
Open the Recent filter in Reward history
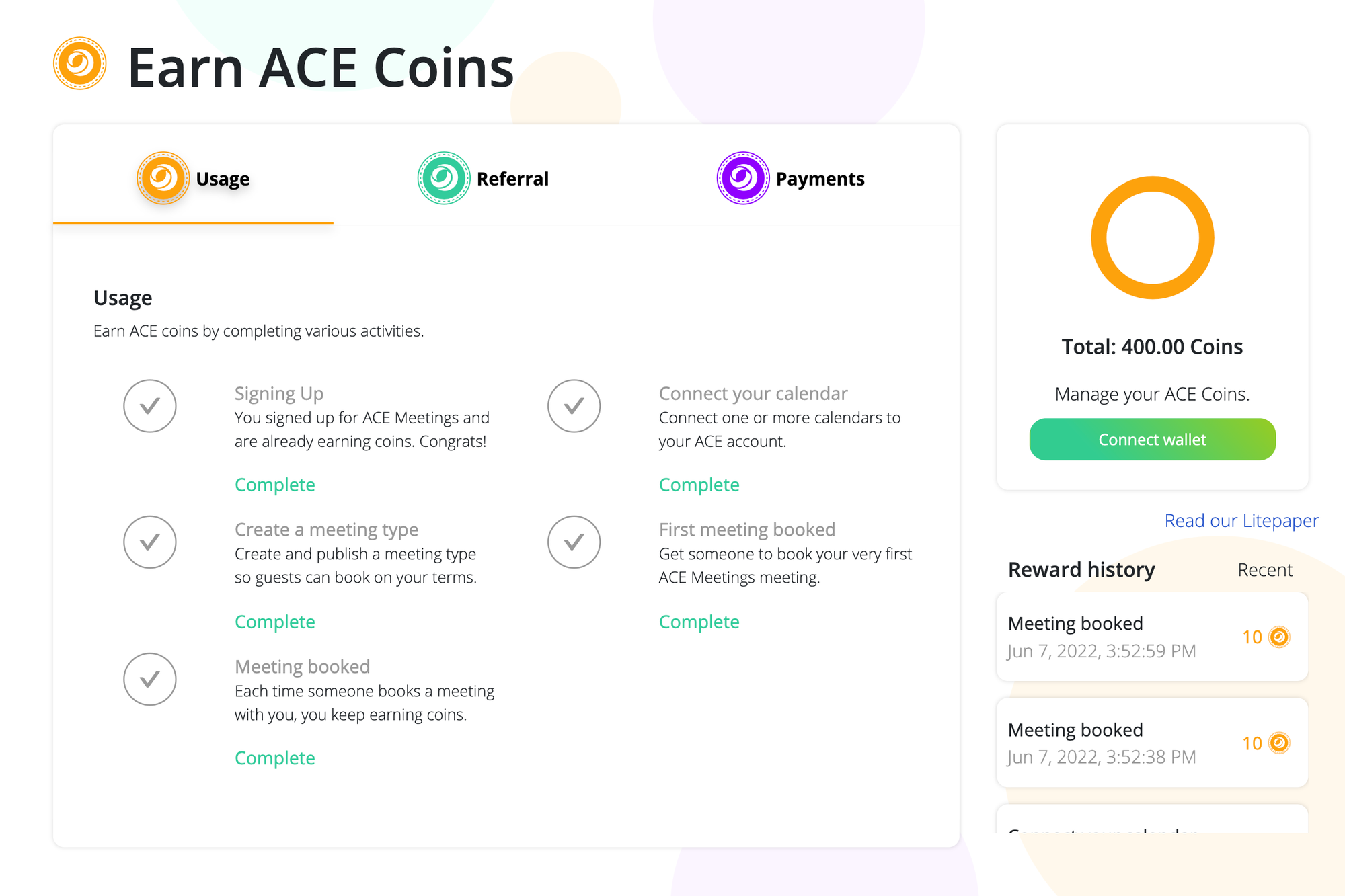1265,570
